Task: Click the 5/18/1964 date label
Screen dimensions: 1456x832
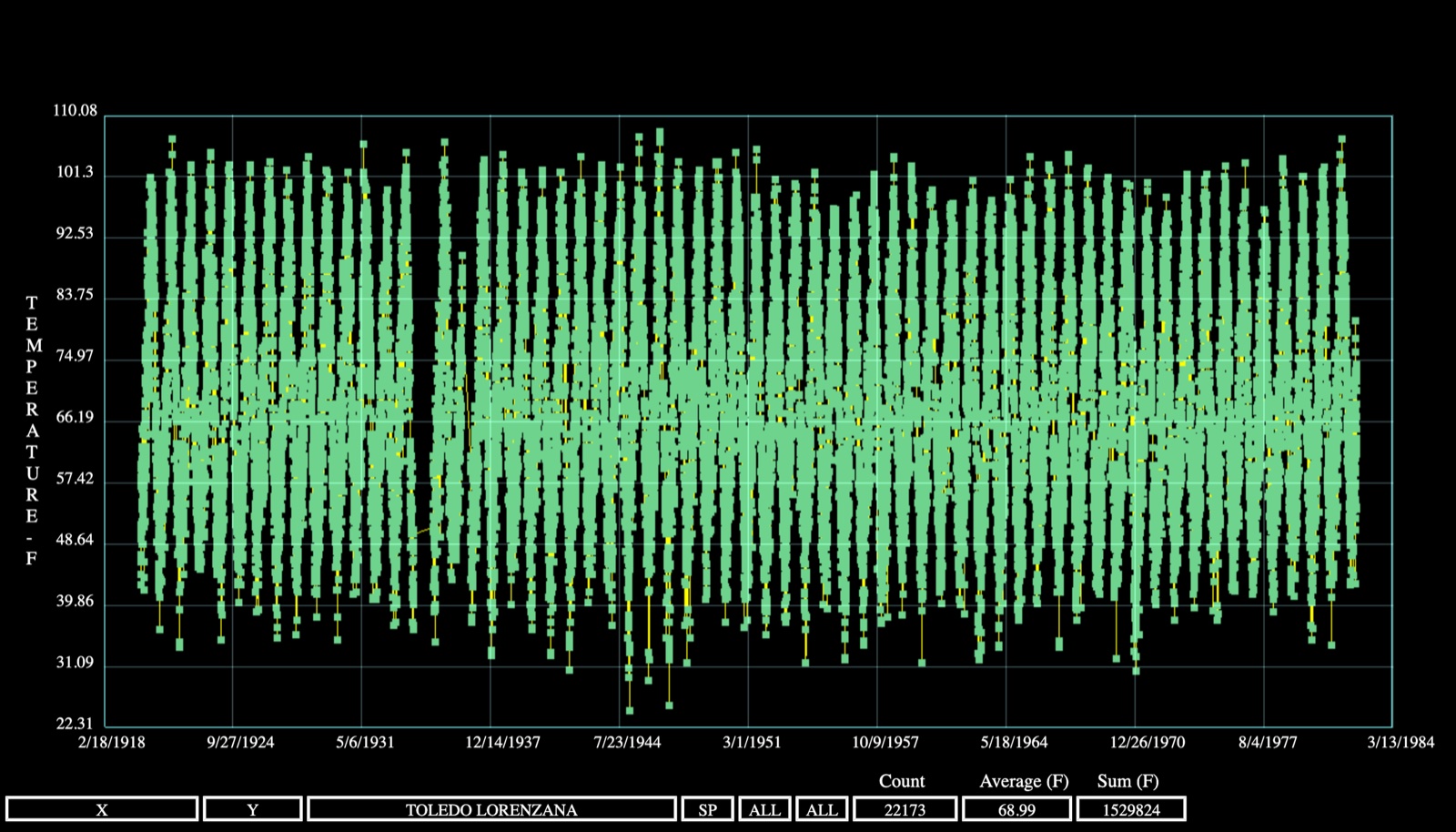Action: click(x=1014, y=742)
